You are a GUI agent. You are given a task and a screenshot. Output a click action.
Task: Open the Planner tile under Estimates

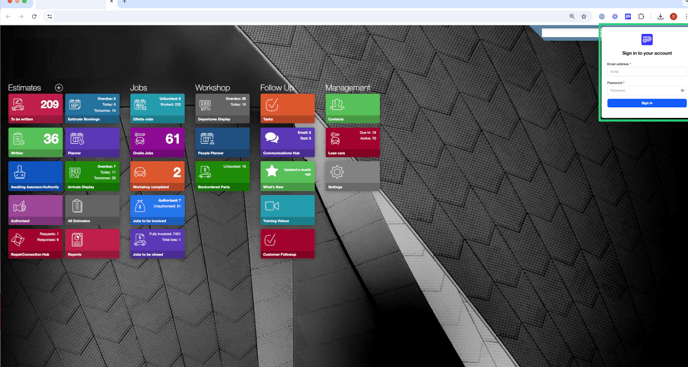92,142
